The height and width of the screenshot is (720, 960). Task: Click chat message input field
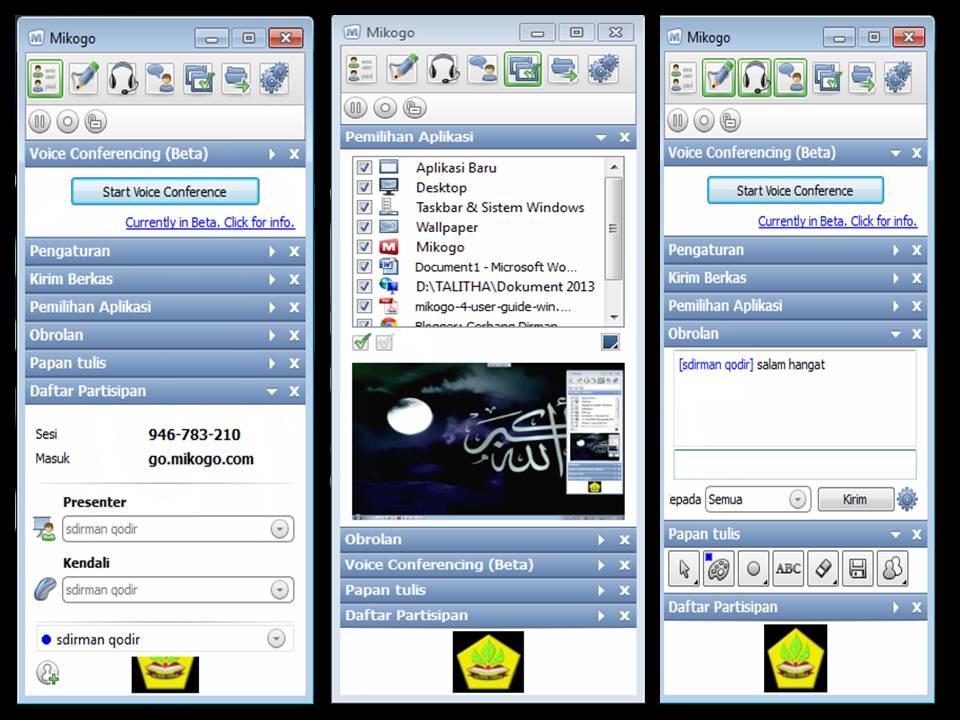[795, 464]
